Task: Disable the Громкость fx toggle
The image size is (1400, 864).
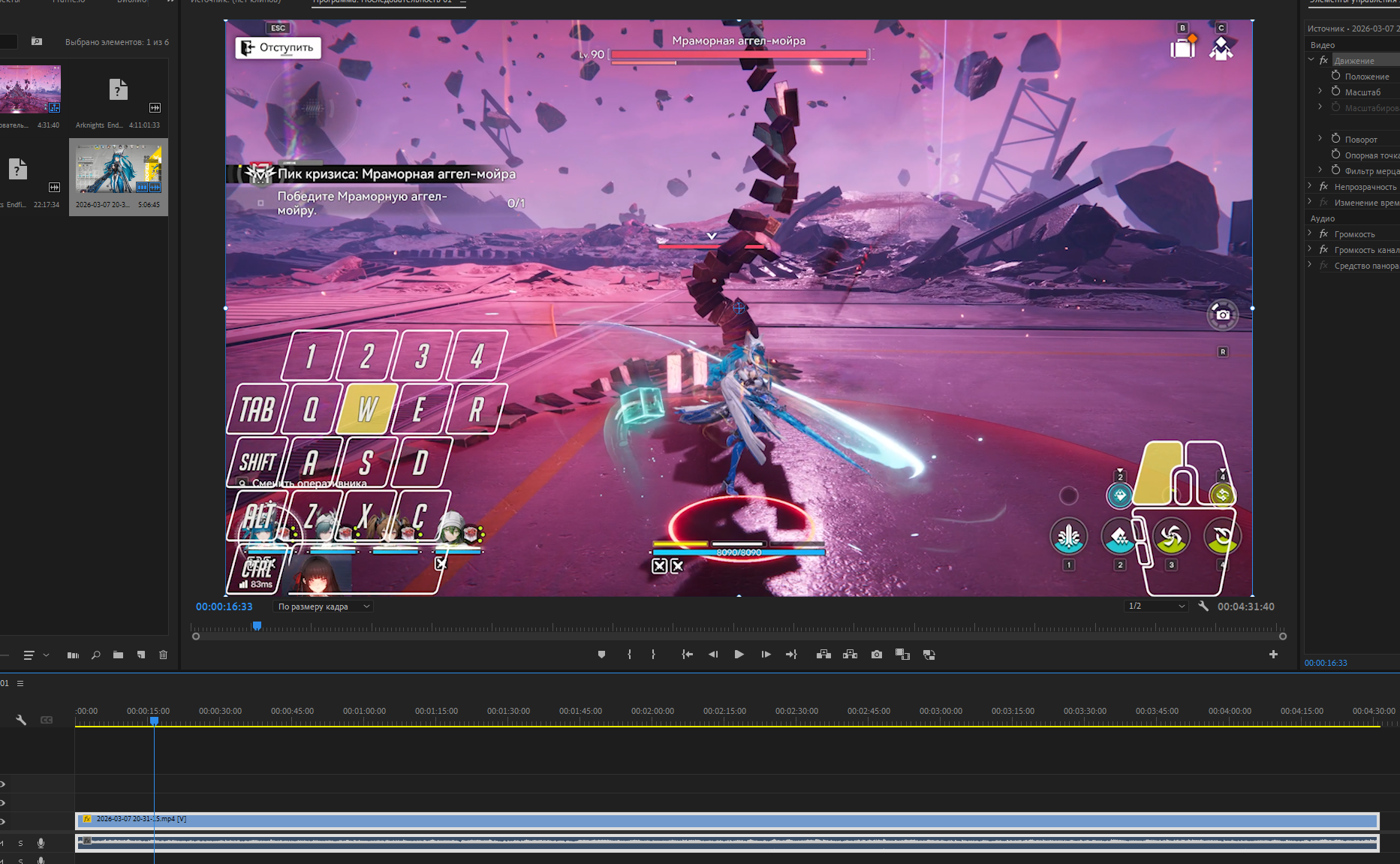Action: [x=1323, y=233]
